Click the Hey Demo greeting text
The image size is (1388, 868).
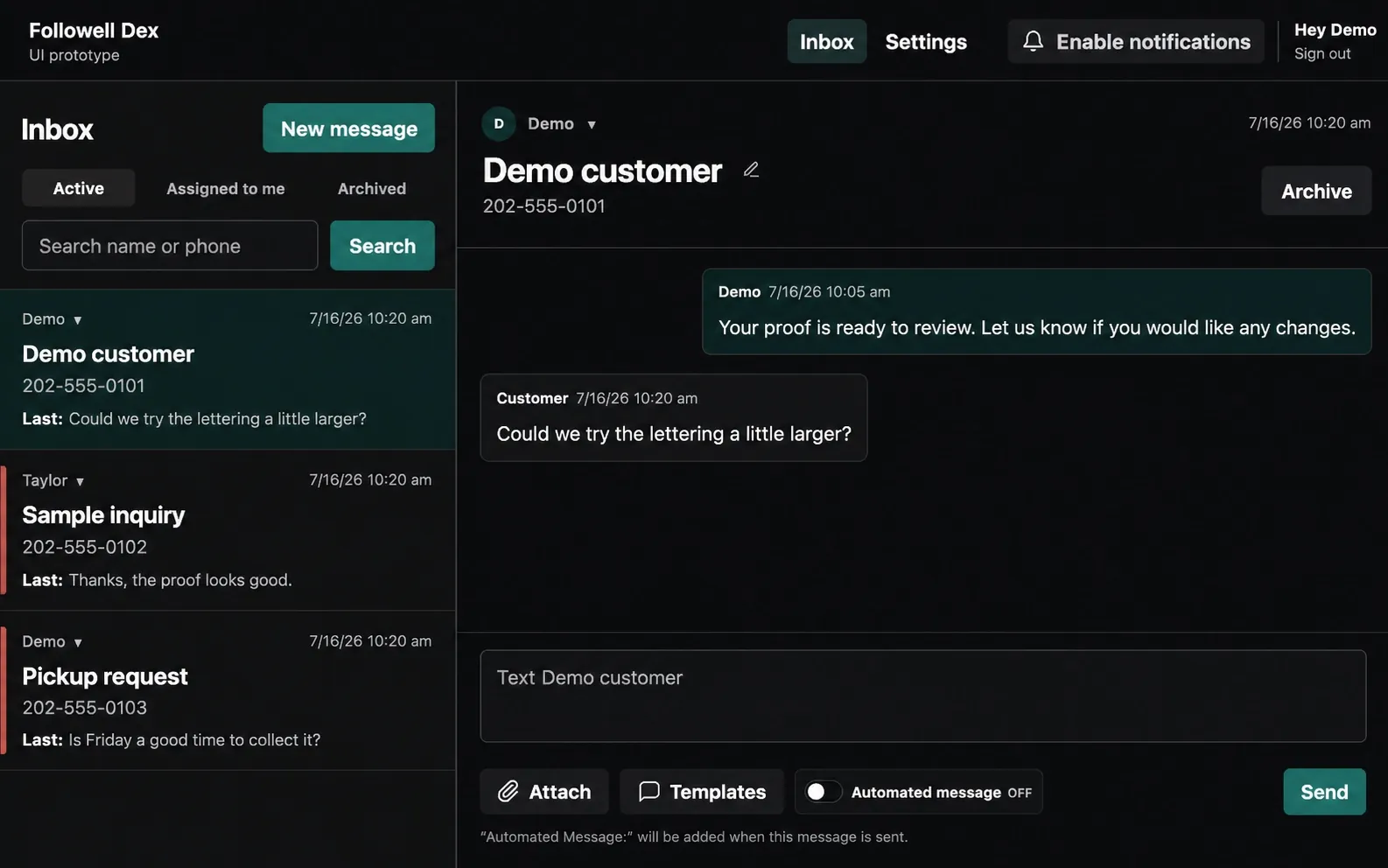click(x=1335, y=30)
